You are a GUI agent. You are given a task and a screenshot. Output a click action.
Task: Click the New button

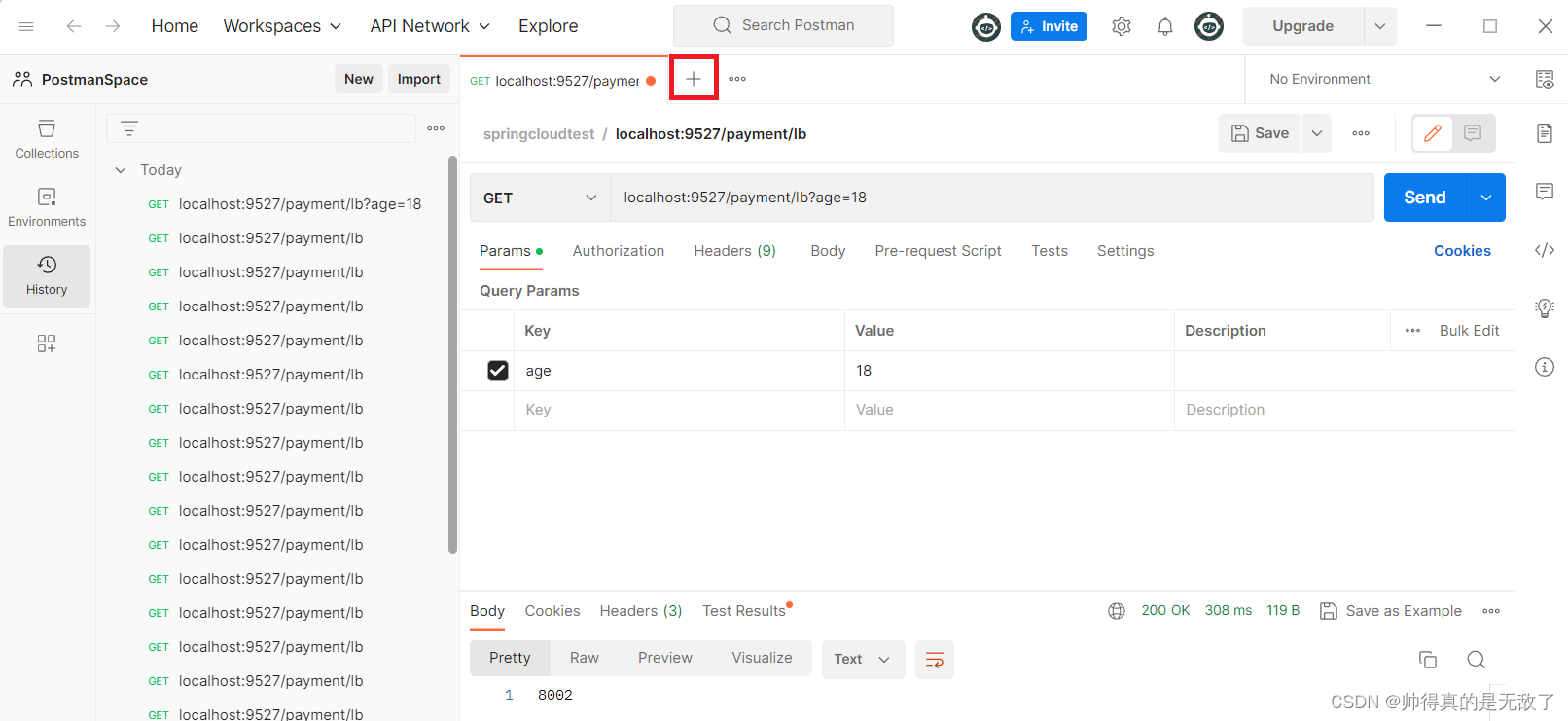click(x=359, y=79)
